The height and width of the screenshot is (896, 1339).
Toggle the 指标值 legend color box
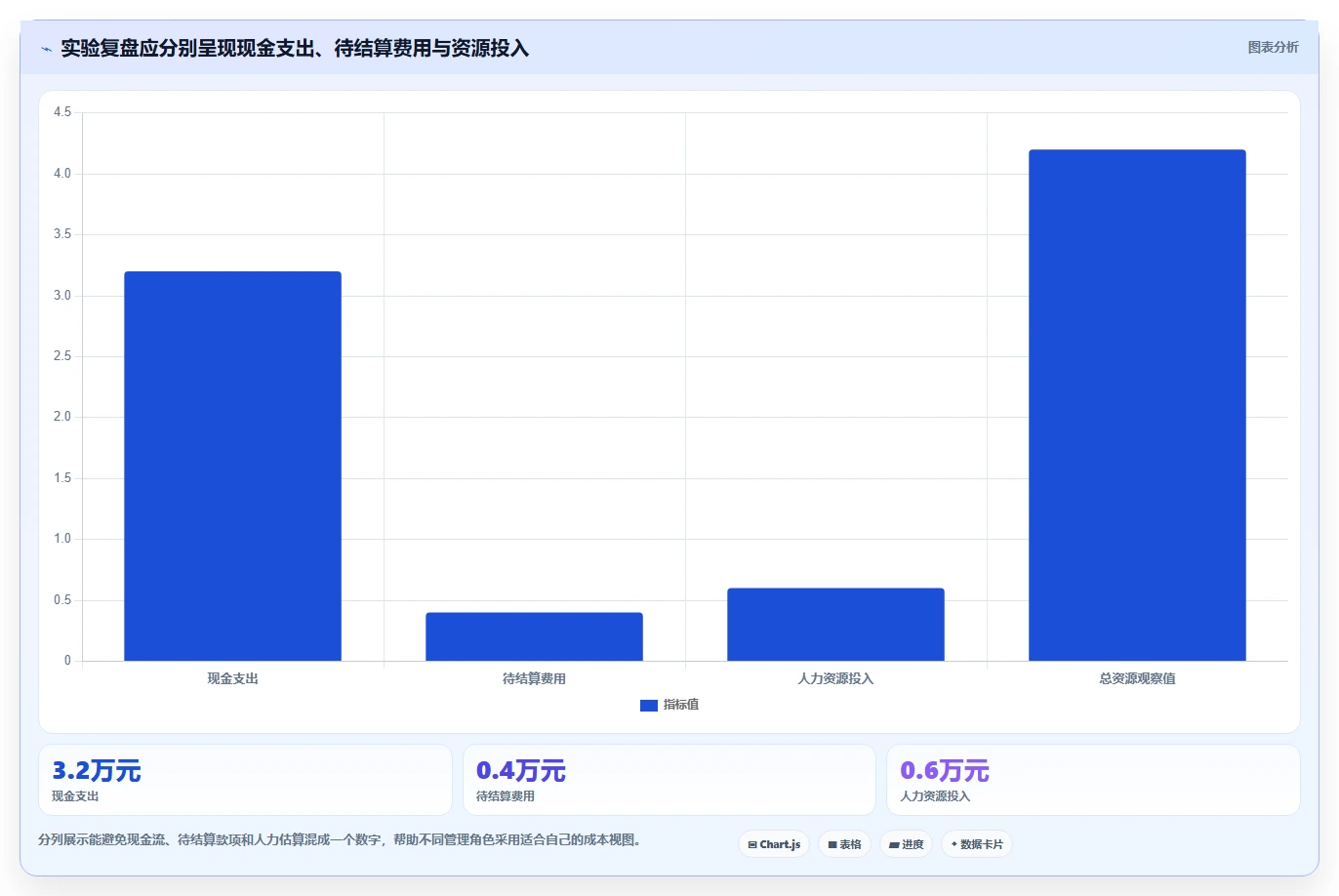point(648,705)
